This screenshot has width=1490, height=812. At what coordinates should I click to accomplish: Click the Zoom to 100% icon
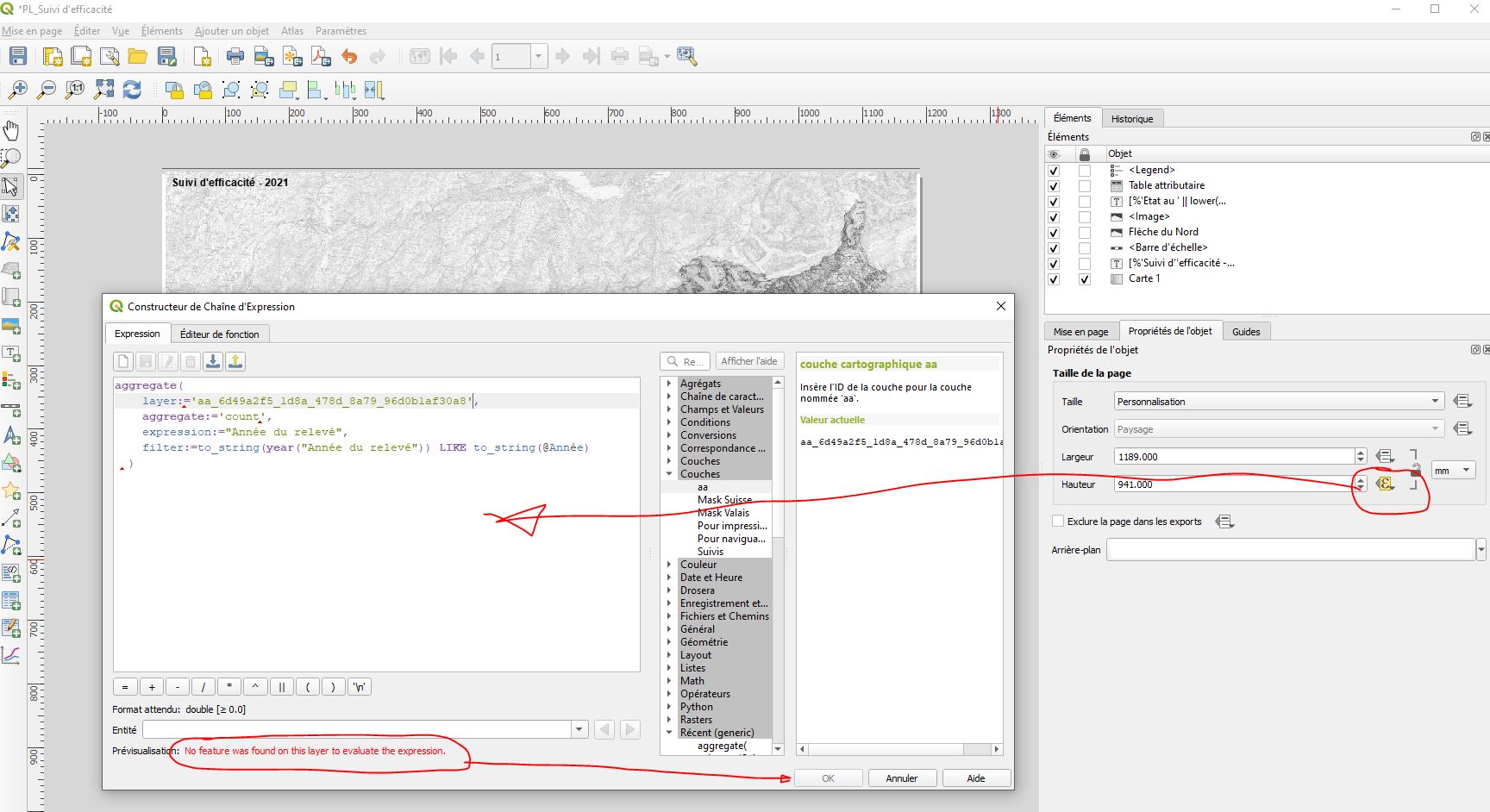pos(75,90)
